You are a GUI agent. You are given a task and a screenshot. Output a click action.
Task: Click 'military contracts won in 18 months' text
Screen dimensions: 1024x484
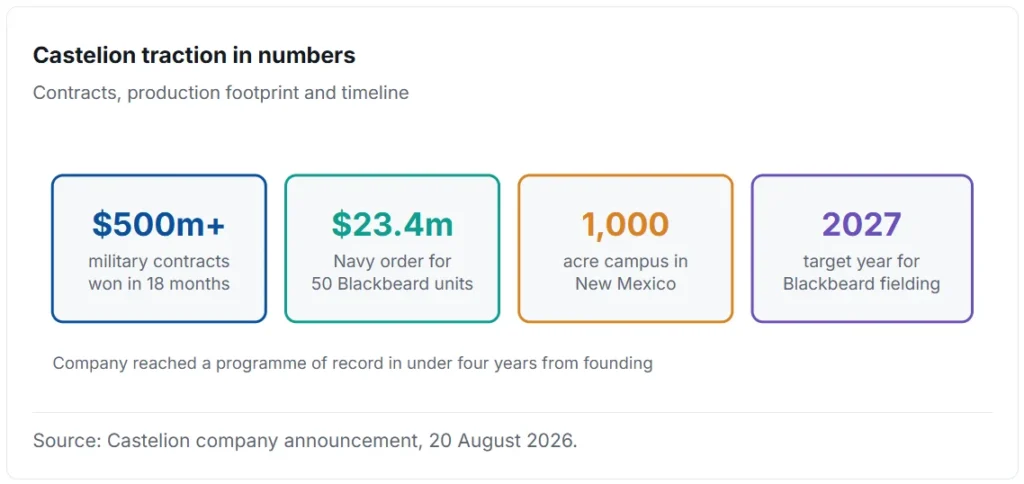[x=159, y=273]
